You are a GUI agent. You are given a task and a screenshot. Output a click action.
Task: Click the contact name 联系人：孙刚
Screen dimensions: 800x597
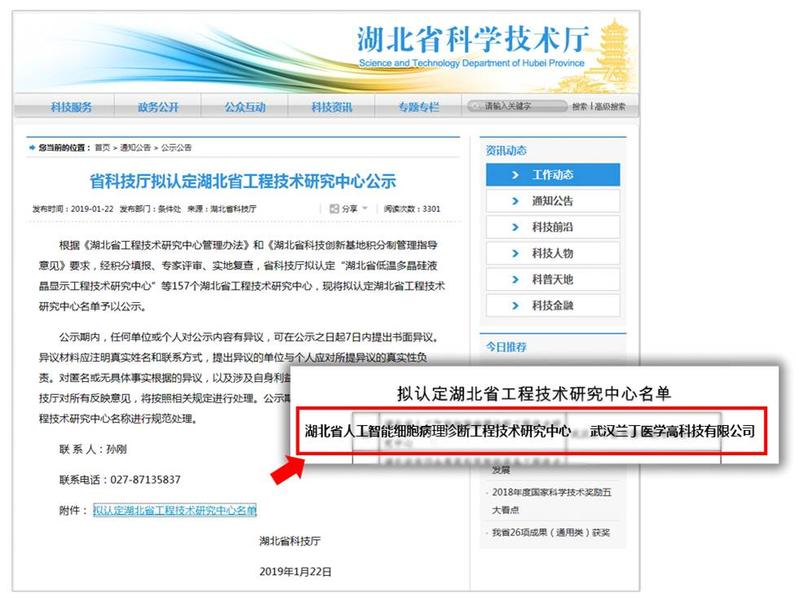pyautogui.click(x=93, y=449)
